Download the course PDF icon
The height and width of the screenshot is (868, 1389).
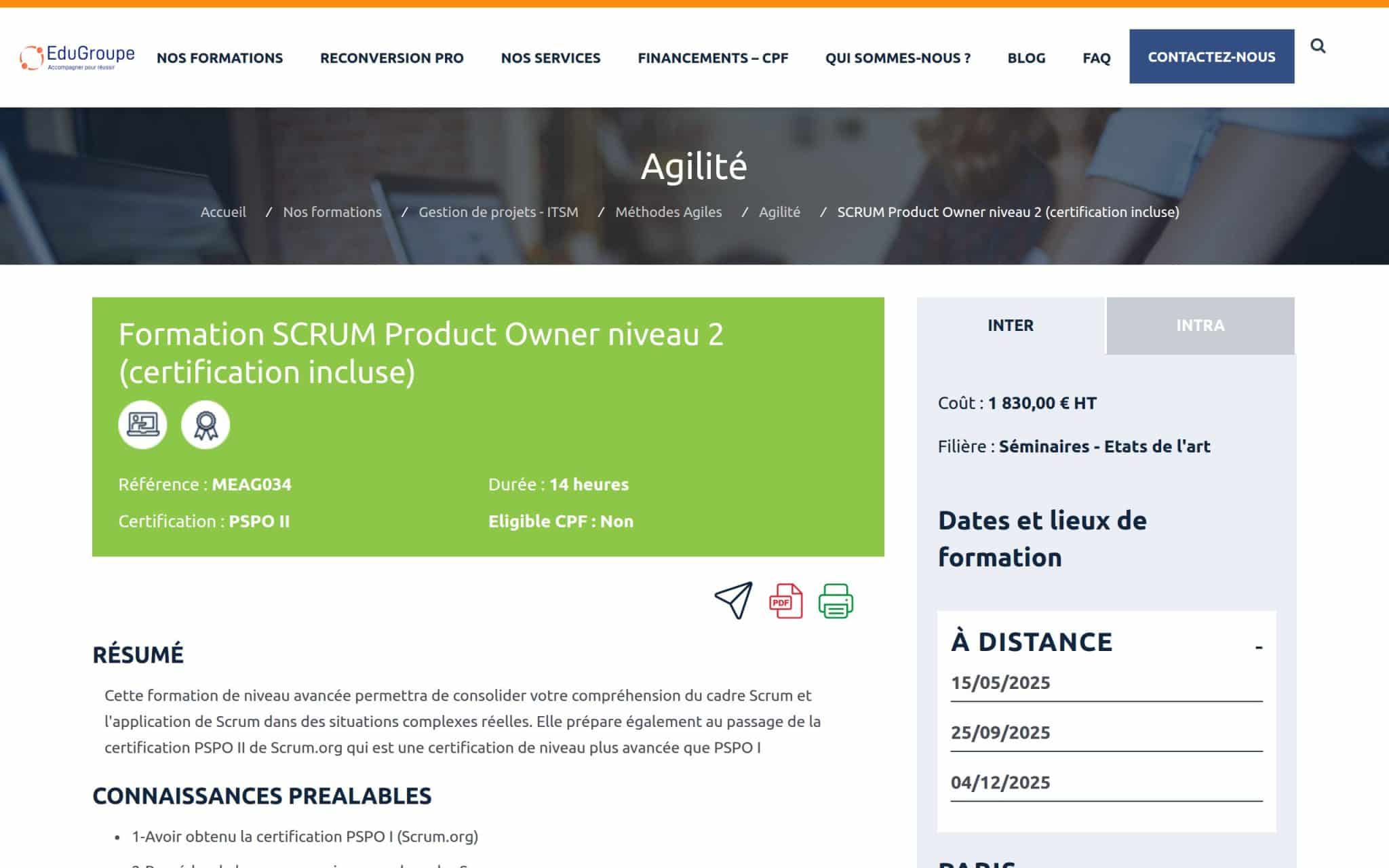pos(785,601)
